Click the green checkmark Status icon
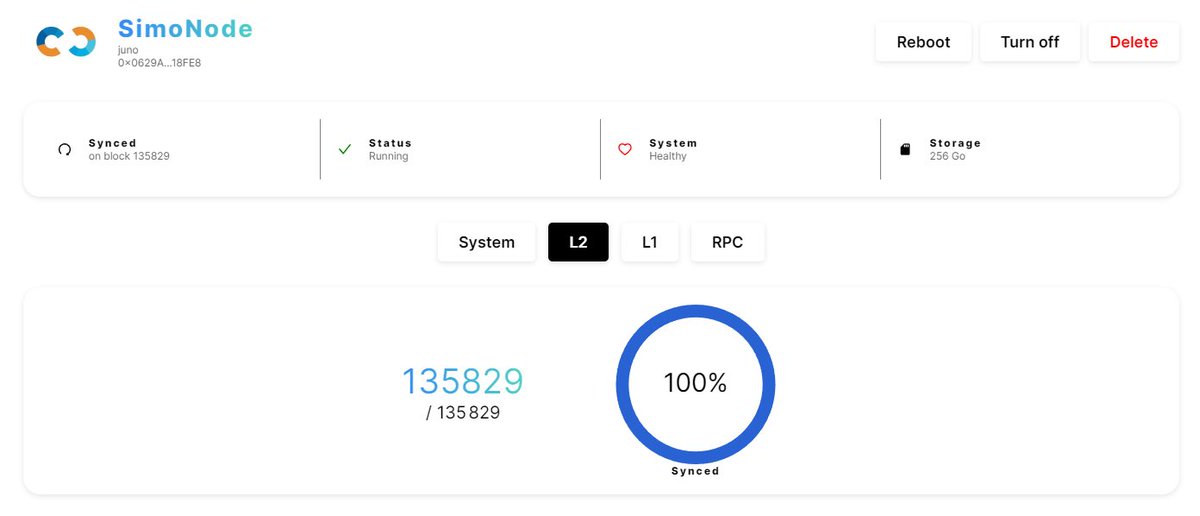Screen dimensions: 1200x516 pos(345,149)
